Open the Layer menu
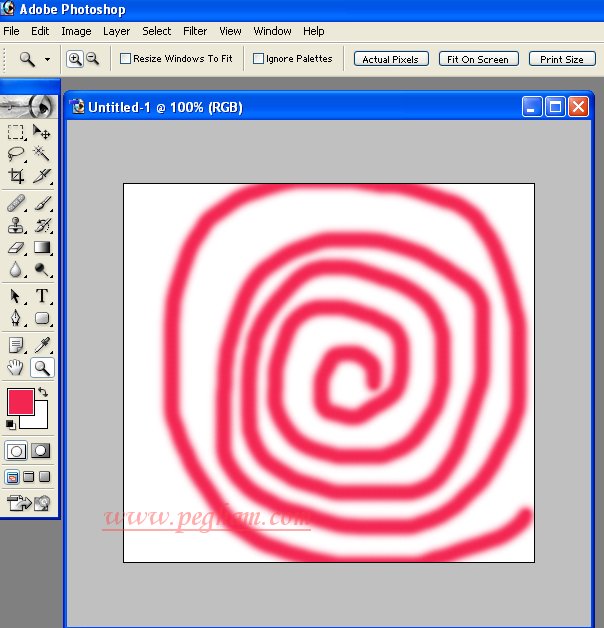The height and width of the screenshot is (628, 604). (116, 31)
